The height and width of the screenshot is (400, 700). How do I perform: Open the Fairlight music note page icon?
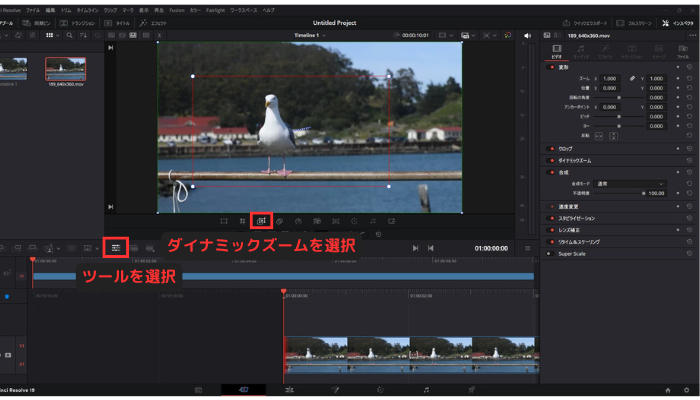click(426, 390)
